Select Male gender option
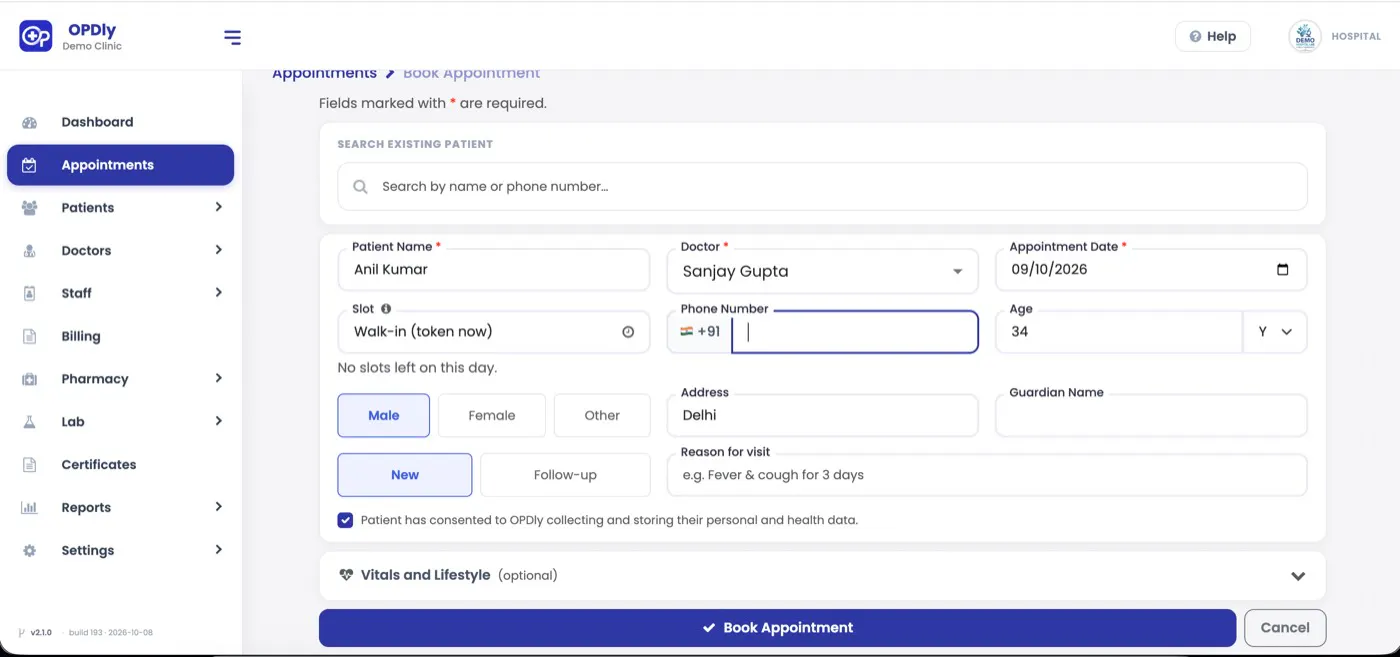This screenshot has height=657, width=1400. click(384, 415)
